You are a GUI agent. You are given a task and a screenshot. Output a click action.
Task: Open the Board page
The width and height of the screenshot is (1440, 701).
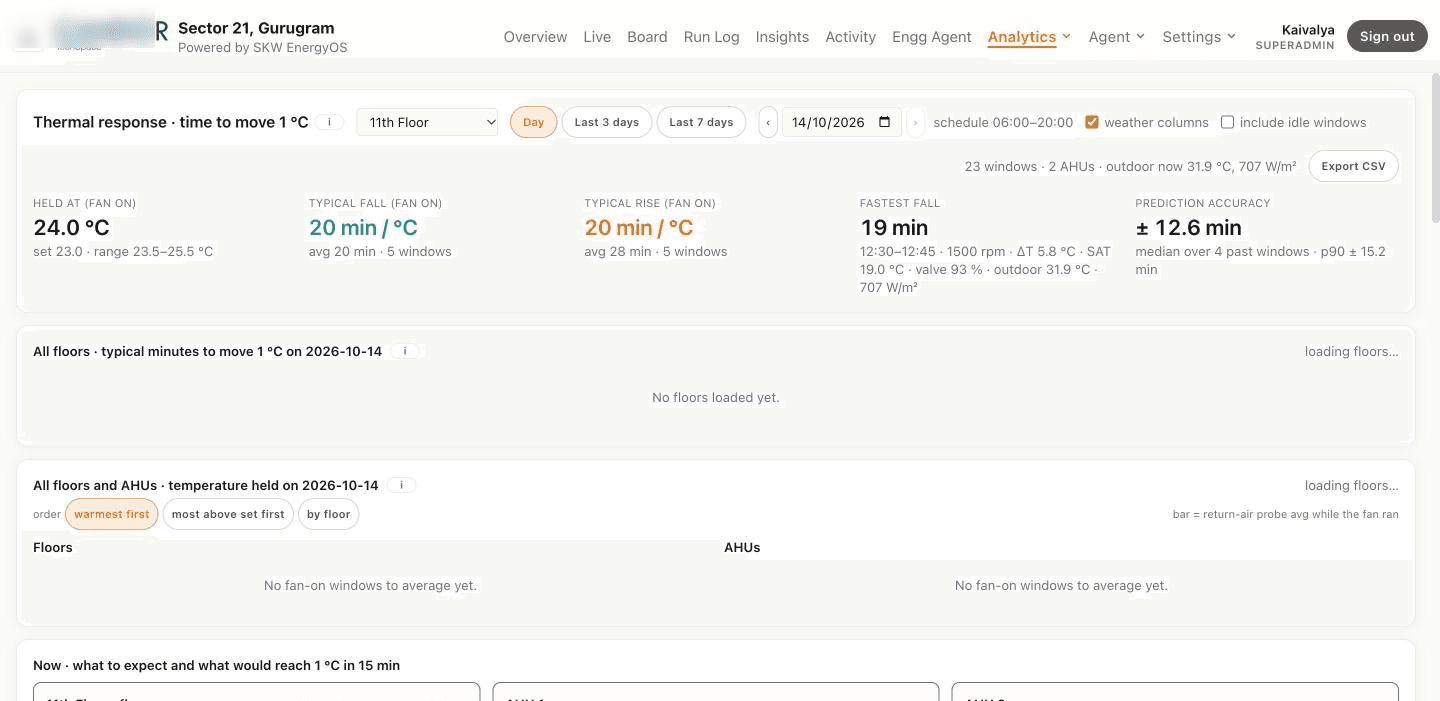pos(647,37)
